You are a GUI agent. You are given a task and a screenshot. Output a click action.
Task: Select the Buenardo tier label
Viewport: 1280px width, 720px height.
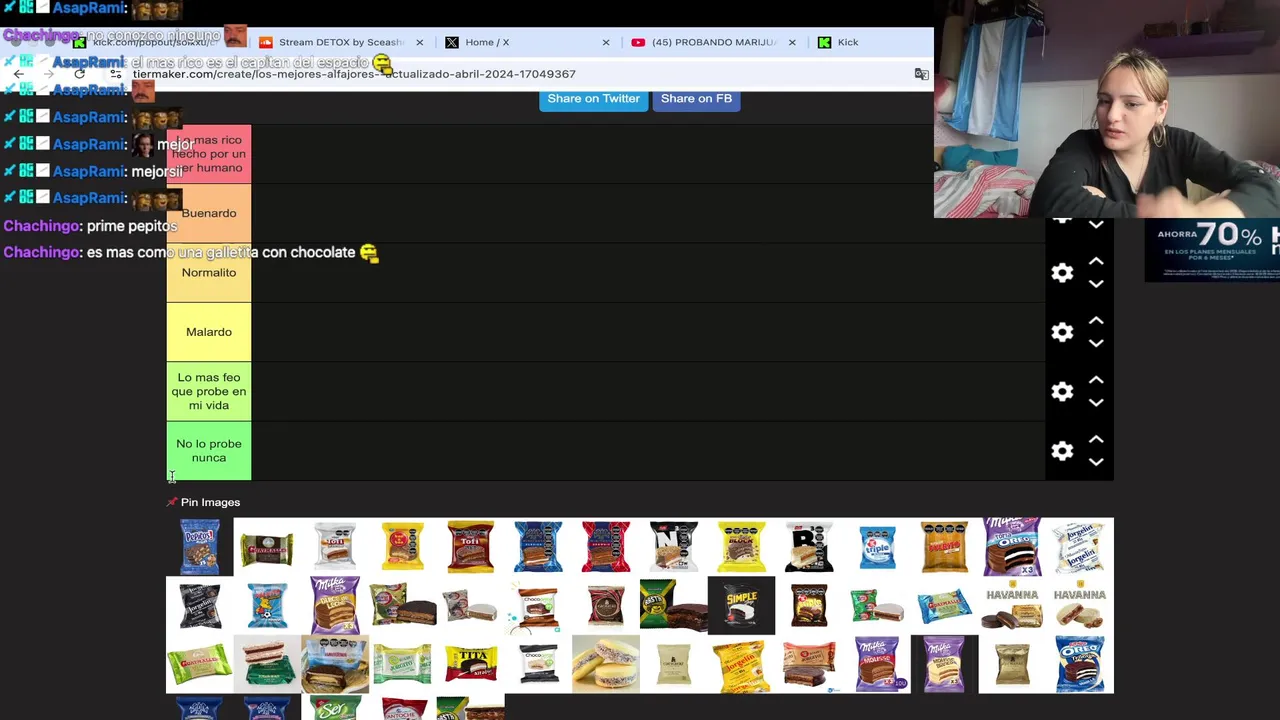point(209,213)
